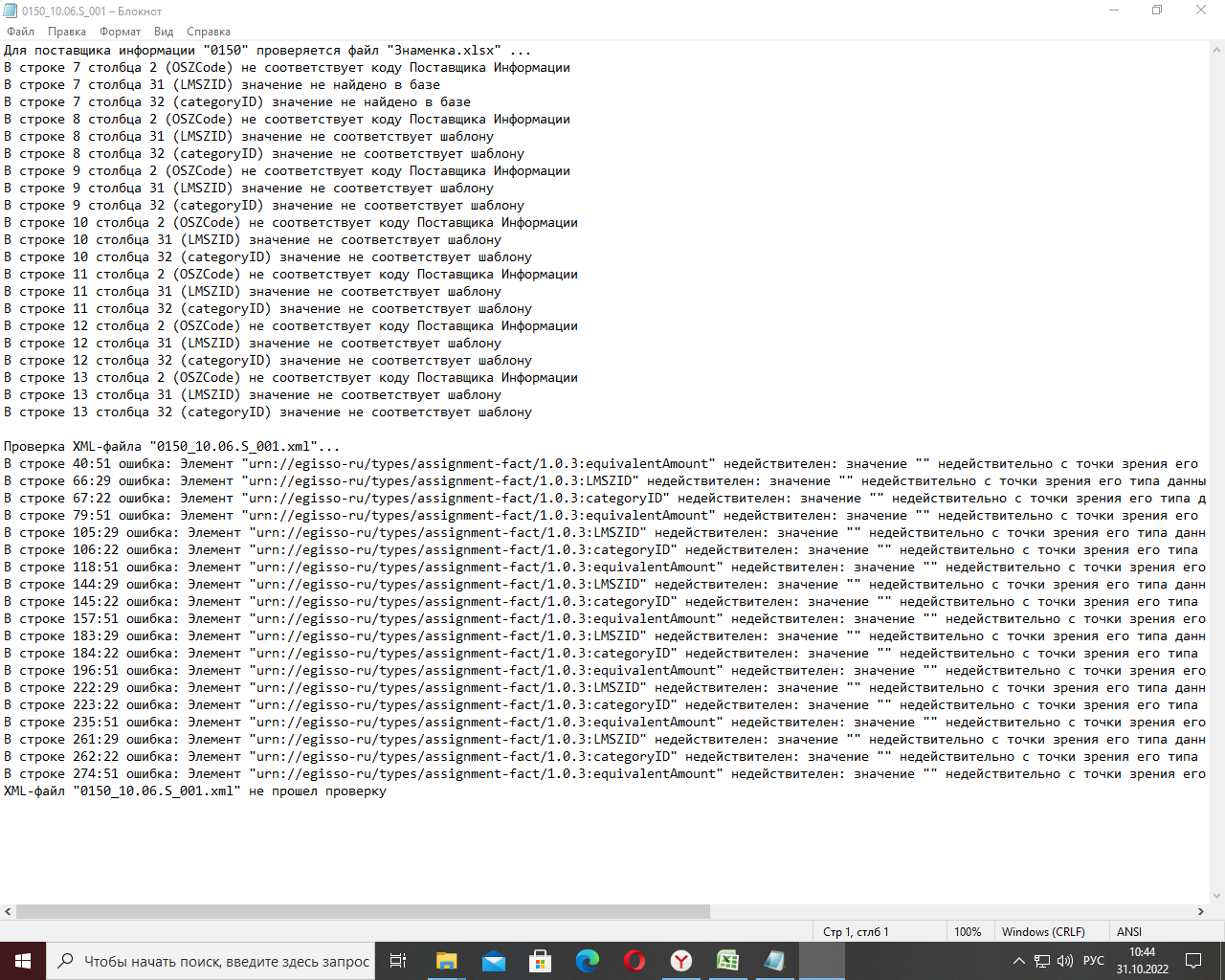Viewport: 1225px width, 980px height.
Task: Open File Explorer from the taskbar
Action: (447, 961)
